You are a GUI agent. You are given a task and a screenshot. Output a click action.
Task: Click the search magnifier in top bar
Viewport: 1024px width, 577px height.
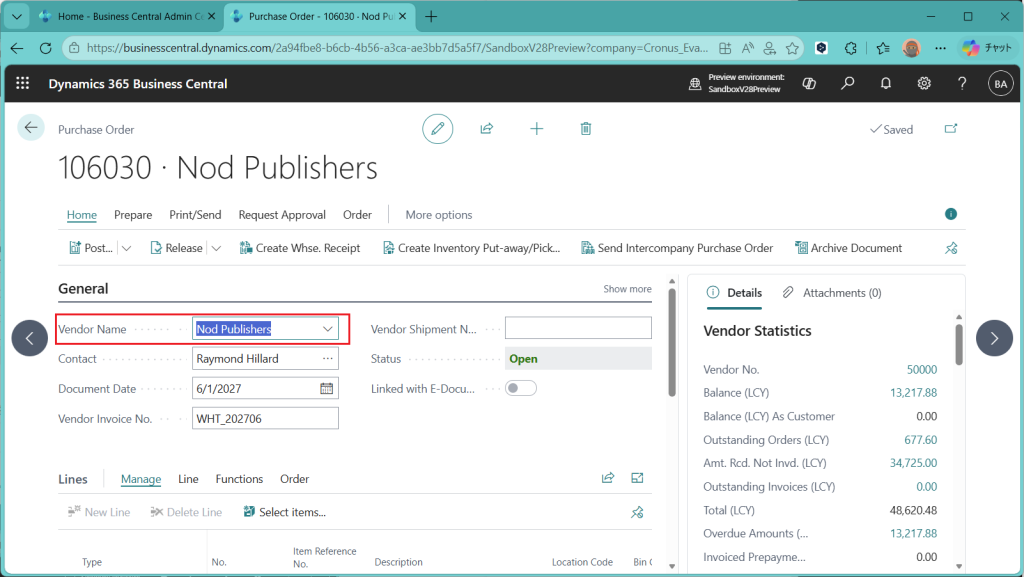tap(848, 84)
